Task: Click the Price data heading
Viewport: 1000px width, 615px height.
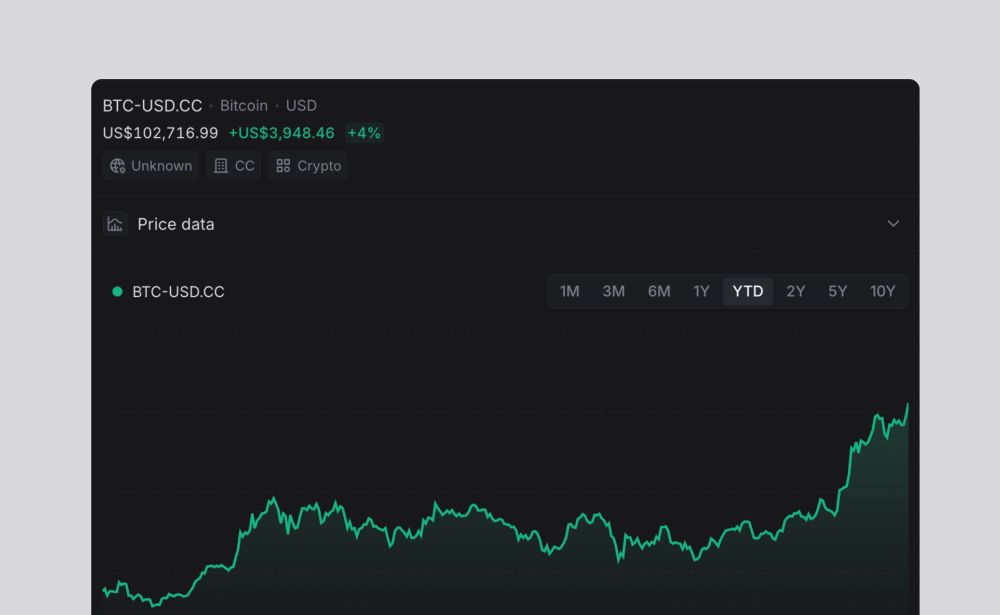Action: pos(175,224)
